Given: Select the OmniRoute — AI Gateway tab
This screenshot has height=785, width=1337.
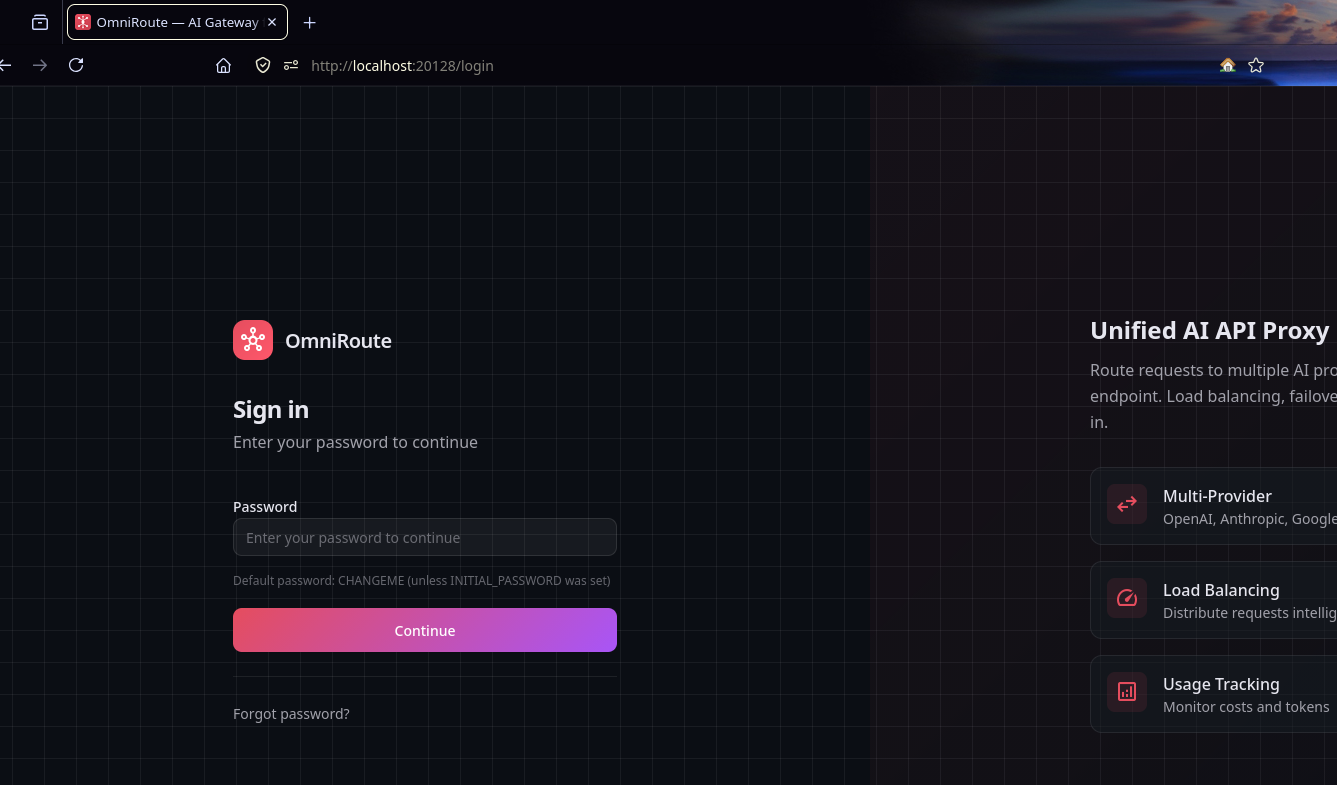Looking at the screenshot, I should click(177, 22).
